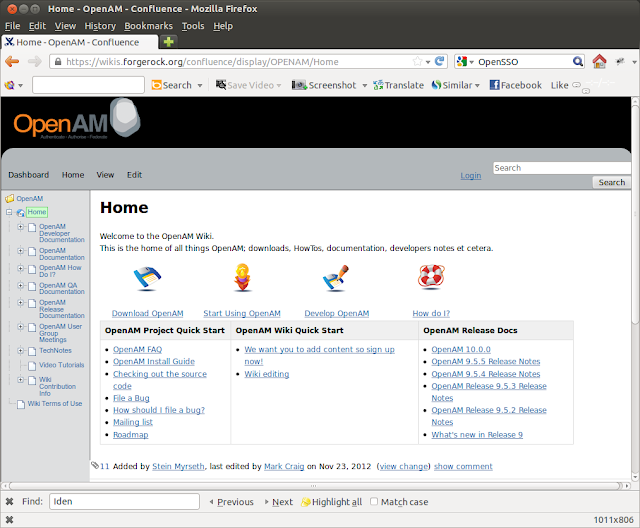This screenshot has height=528, width=640.
Task: Open the OpenAM FAQ link
Action: 138,349
